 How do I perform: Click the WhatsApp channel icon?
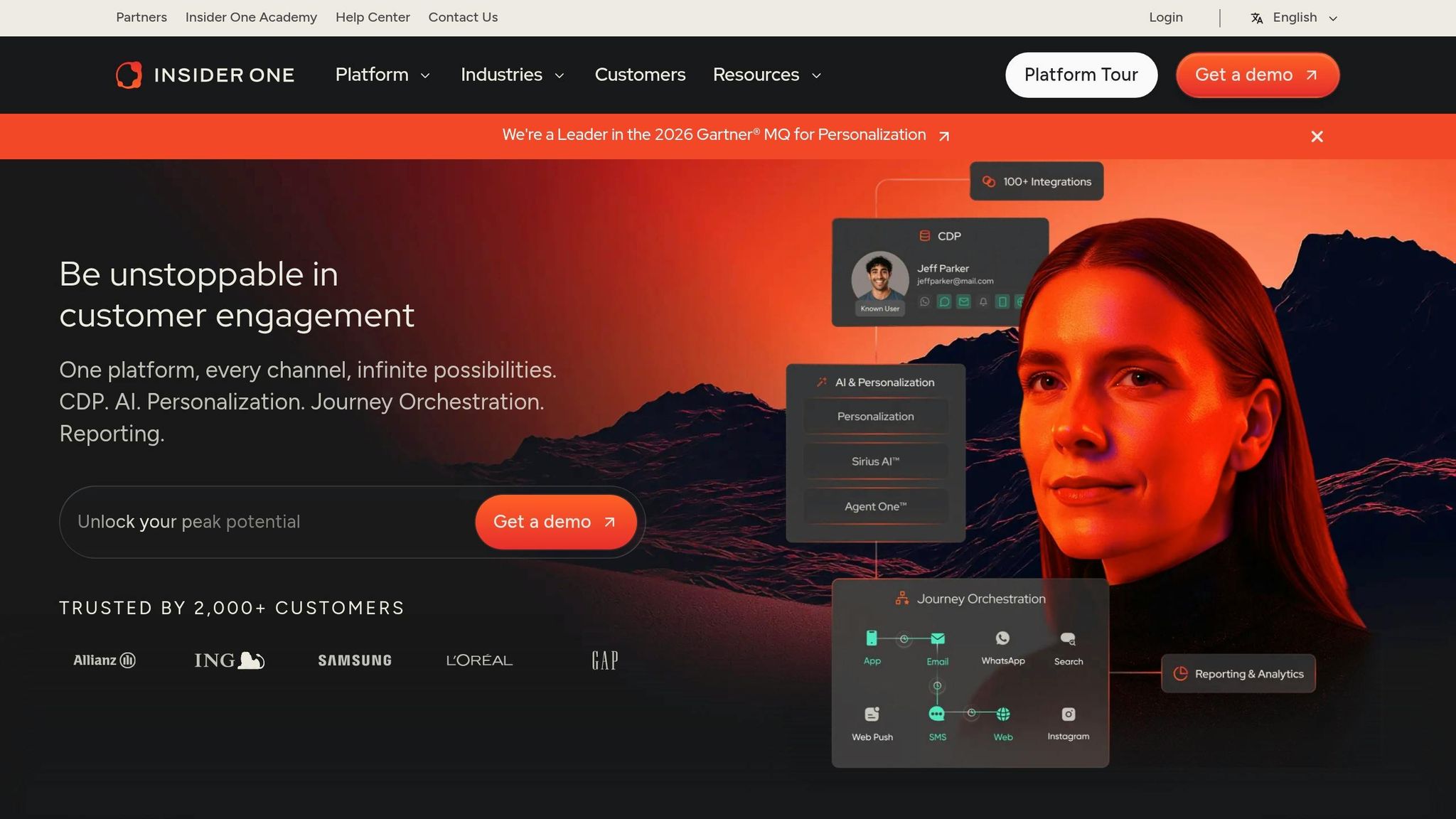1002,638
